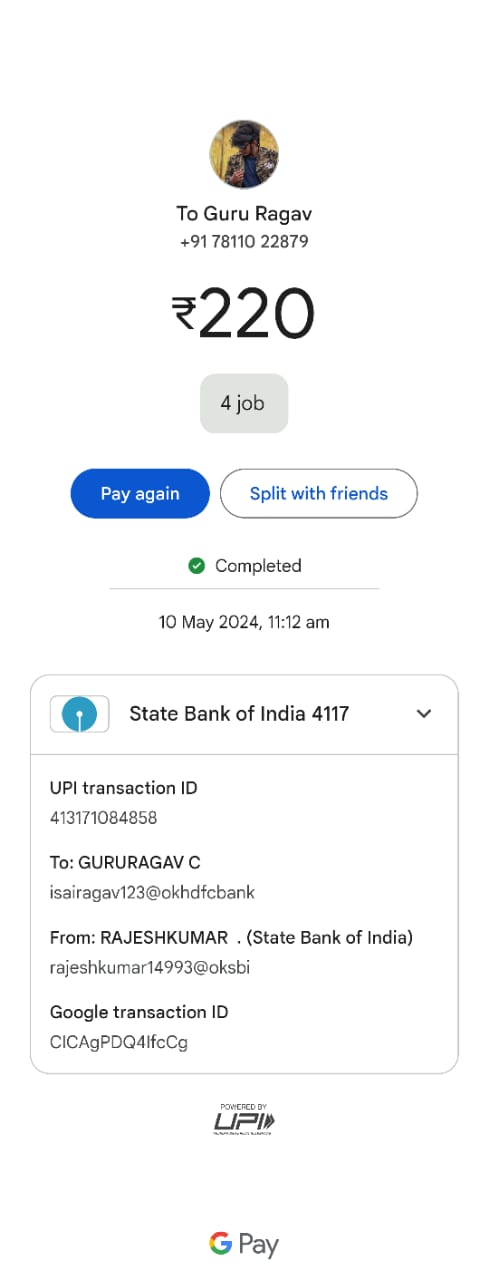
Task: Tap the Split with friends button
Action: [319, 494]
